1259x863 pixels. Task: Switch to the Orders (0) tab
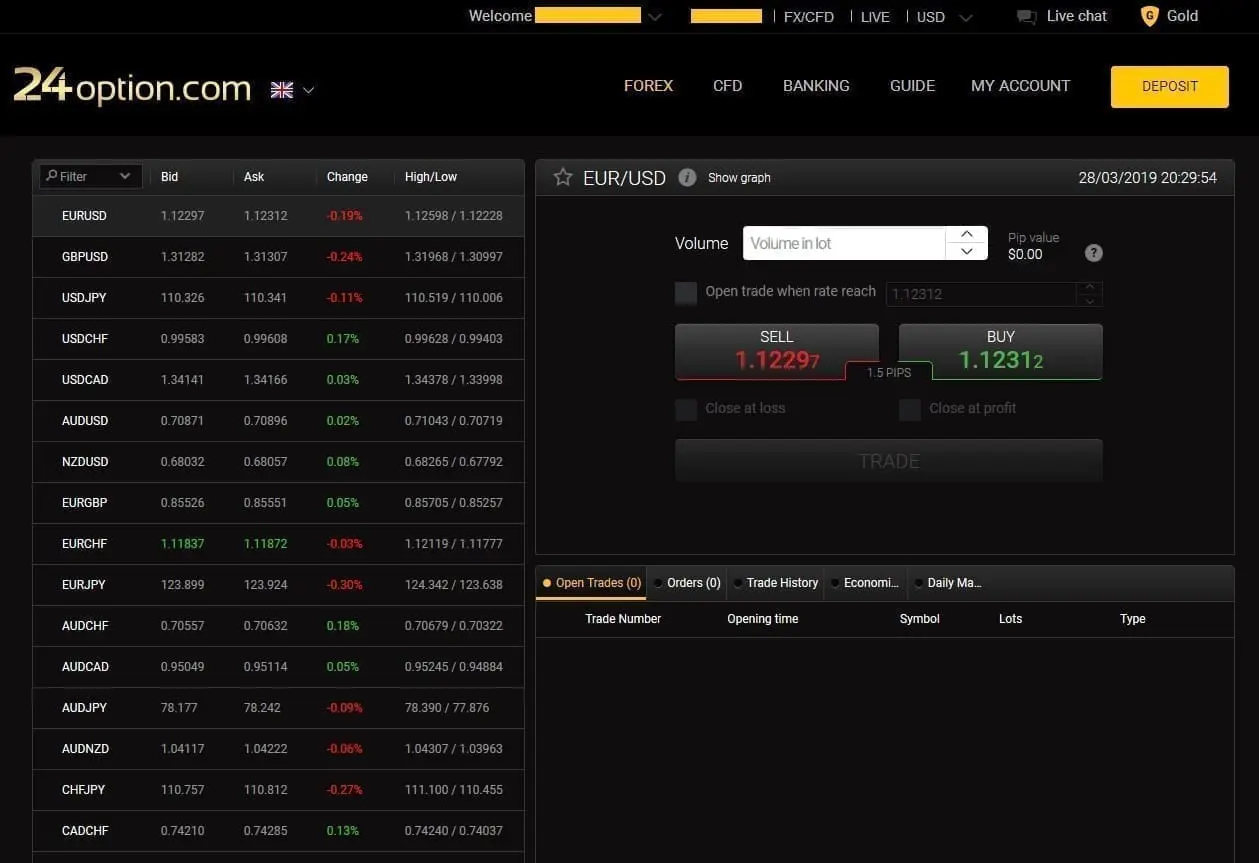click(x=686, y=583)
